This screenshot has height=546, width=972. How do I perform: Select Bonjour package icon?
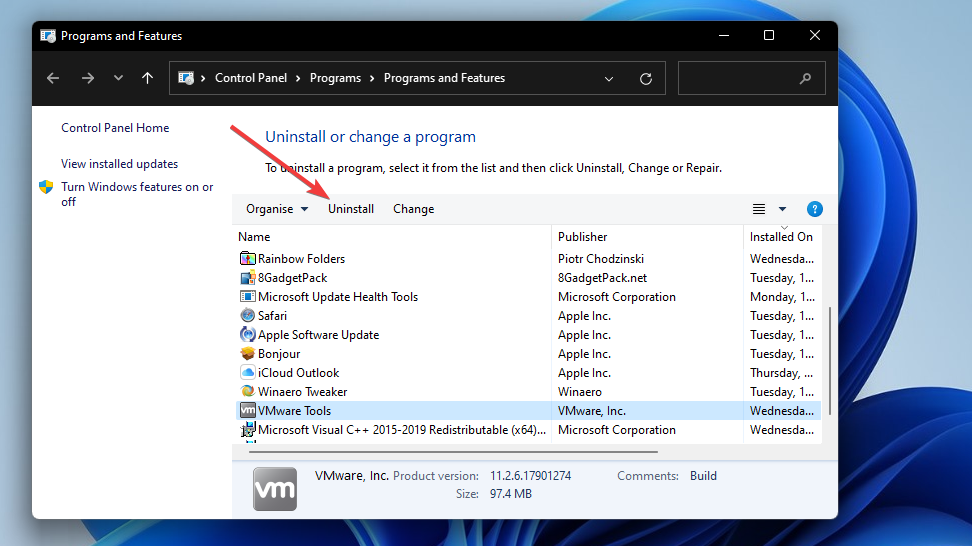(247, 354)
